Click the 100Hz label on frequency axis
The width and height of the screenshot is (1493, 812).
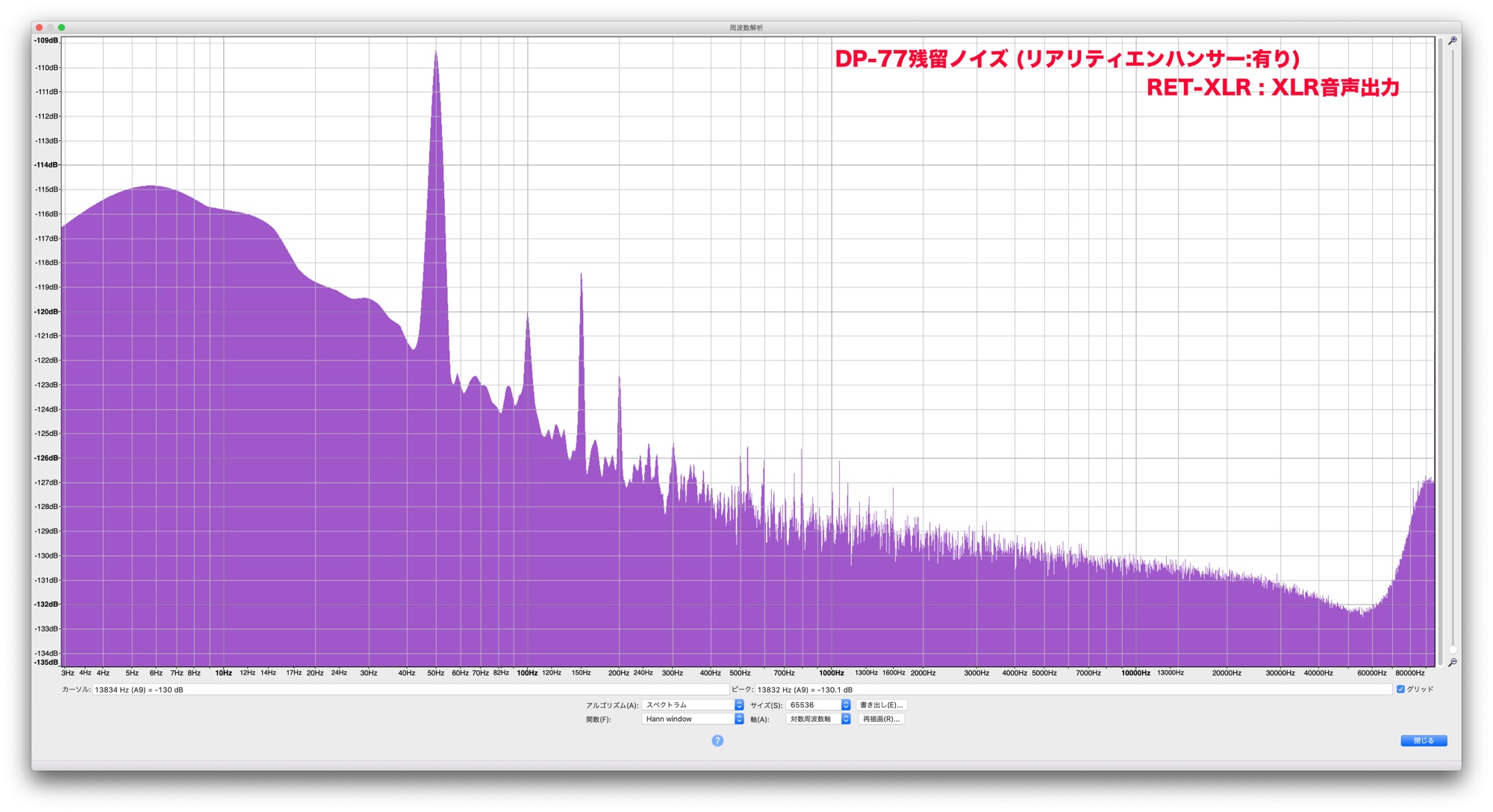pyautogui.click(x=527, y=673)
